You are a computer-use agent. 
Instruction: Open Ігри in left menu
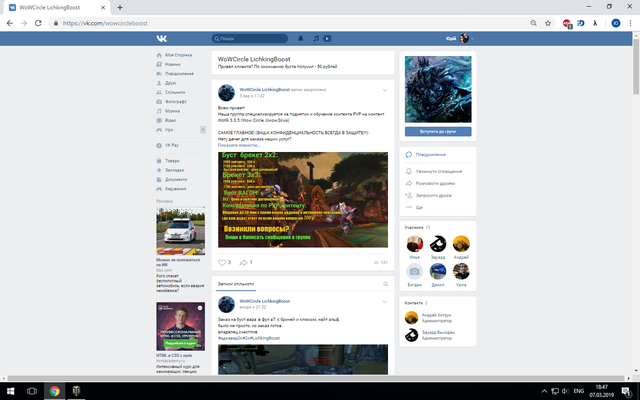(x=169, y=130)
